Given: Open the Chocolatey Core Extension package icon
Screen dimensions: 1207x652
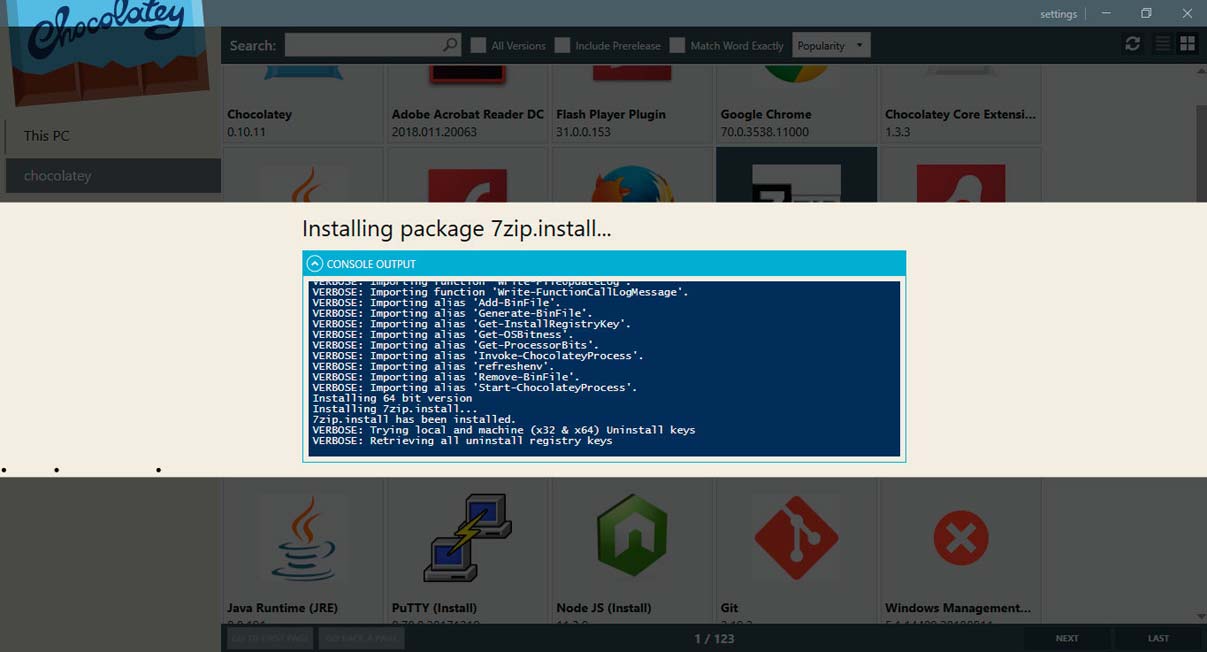Looking at the screenshot, I should [960, 71].
